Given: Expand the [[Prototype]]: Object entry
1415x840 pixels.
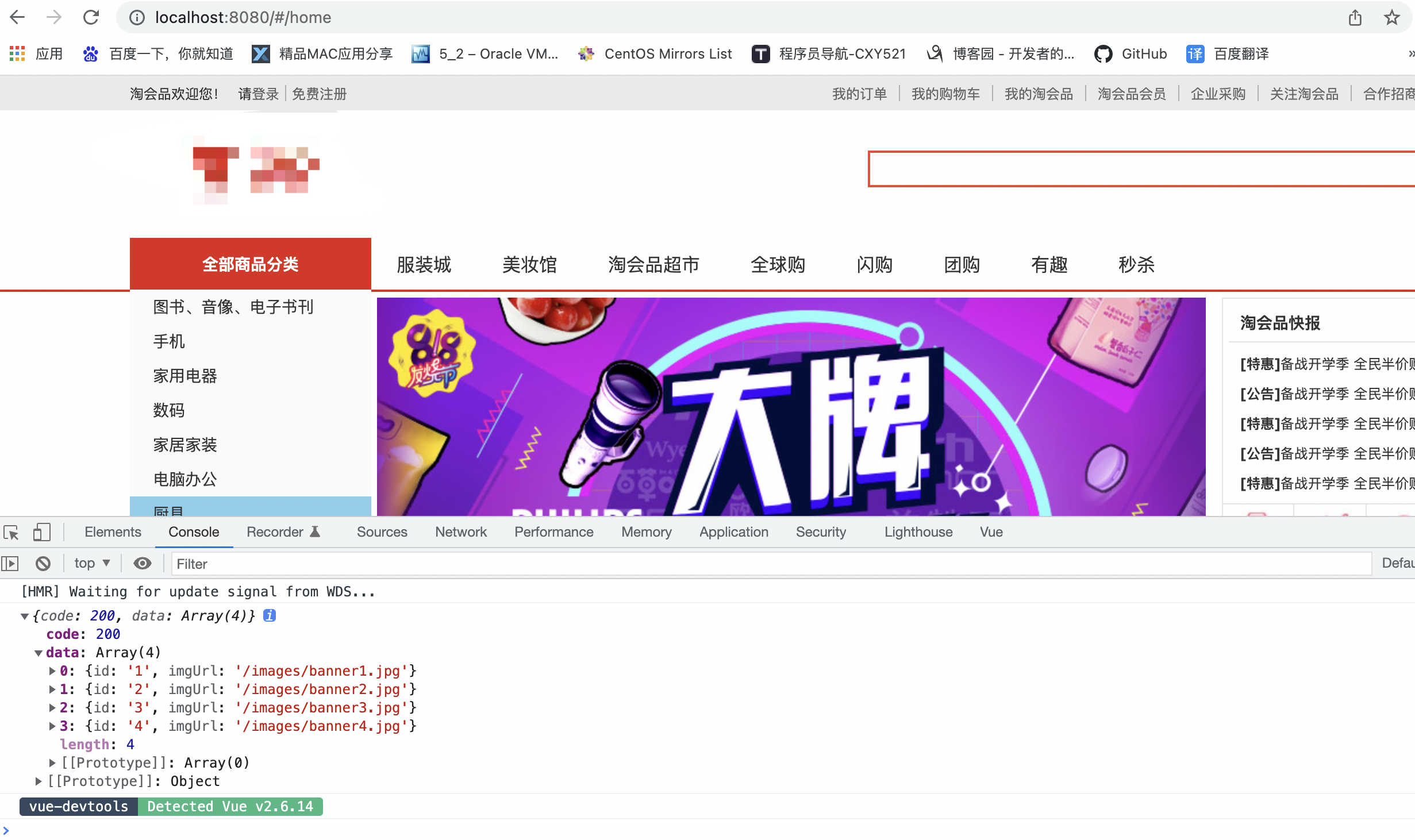Looking at the screenshot, I should point(39,781).
